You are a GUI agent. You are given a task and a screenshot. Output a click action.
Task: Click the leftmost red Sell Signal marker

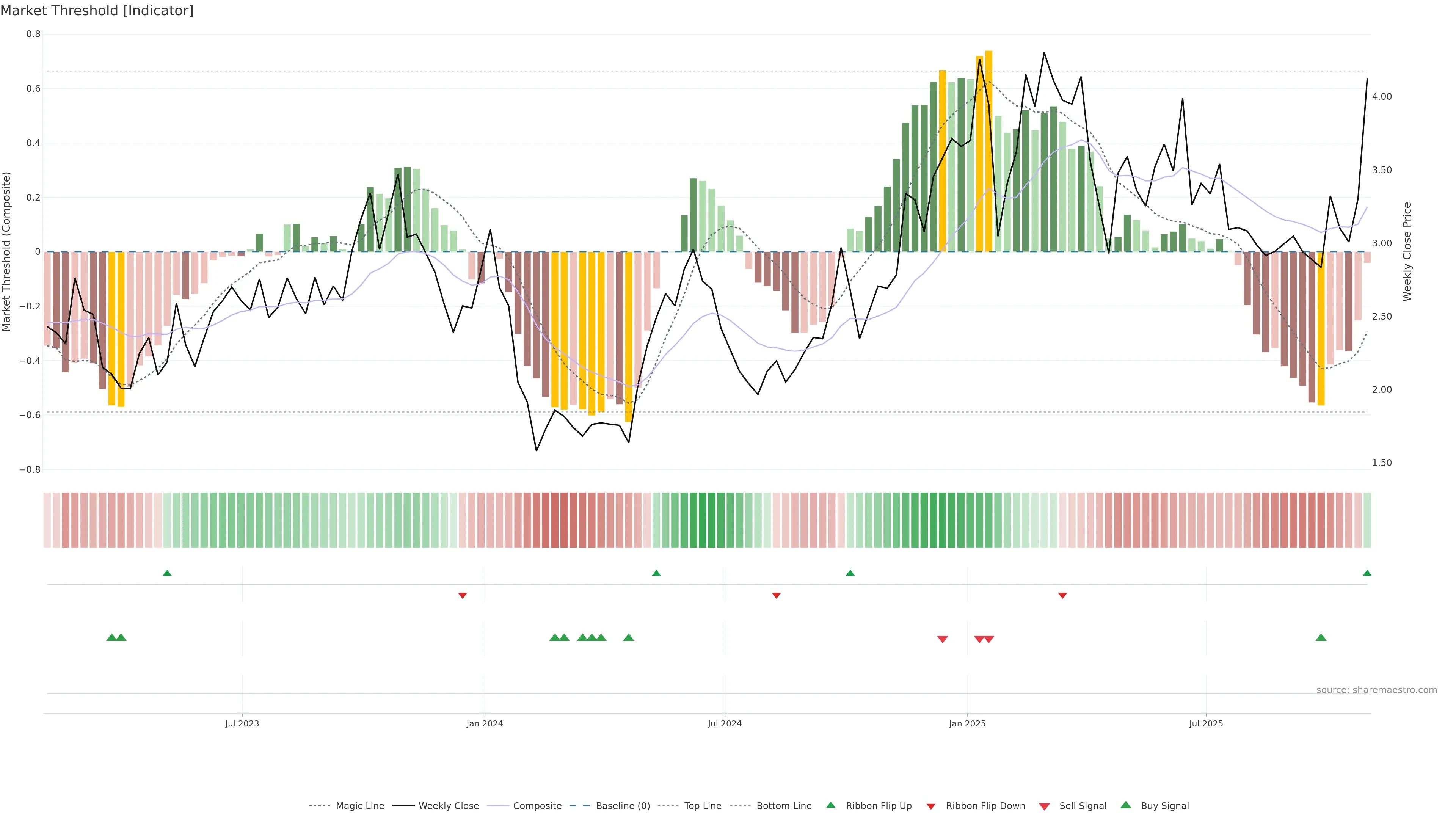(x=942, y=639)
